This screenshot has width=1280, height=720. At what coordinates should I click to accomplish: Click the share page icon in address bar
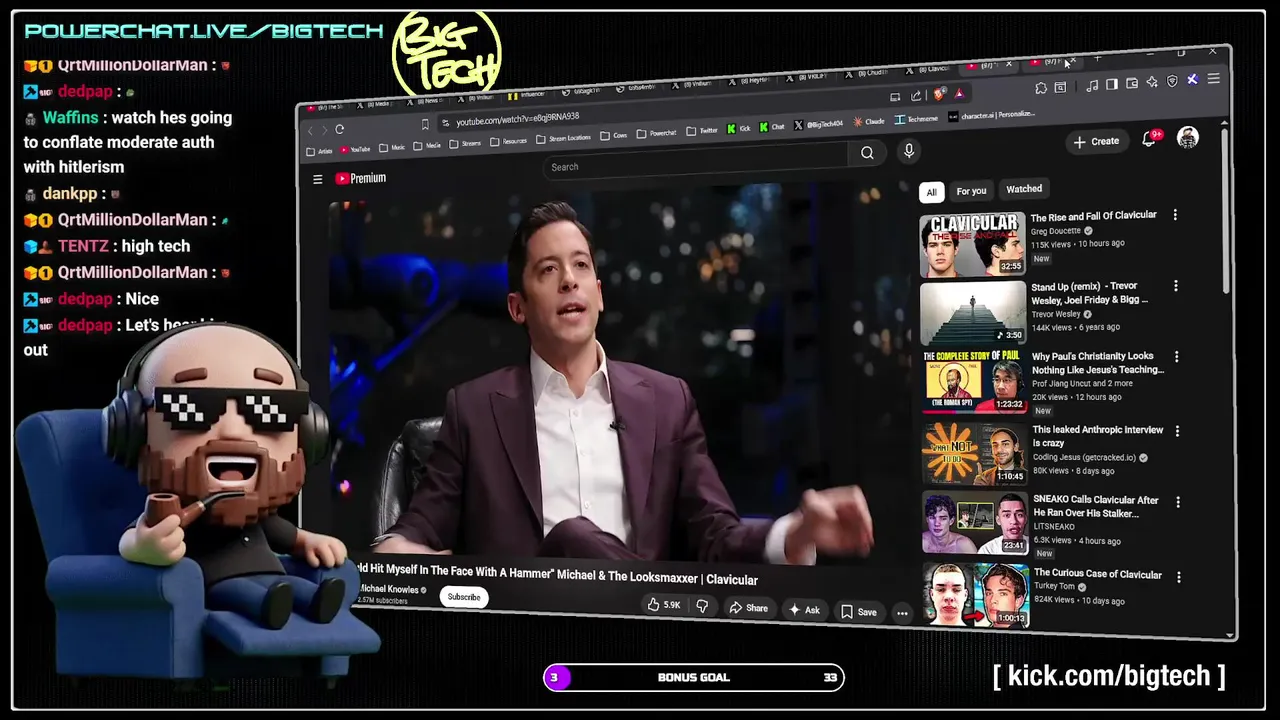pos(916,96)
